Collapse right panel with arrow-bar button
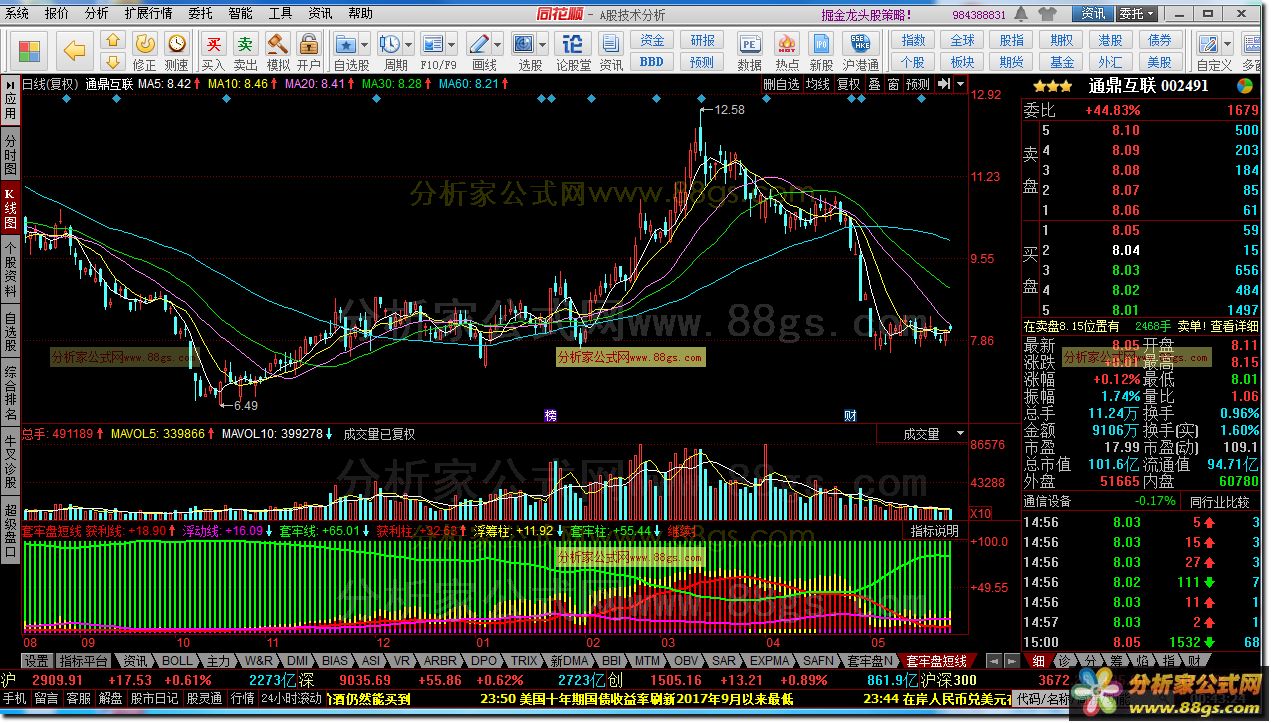 [x=943, y=85]
